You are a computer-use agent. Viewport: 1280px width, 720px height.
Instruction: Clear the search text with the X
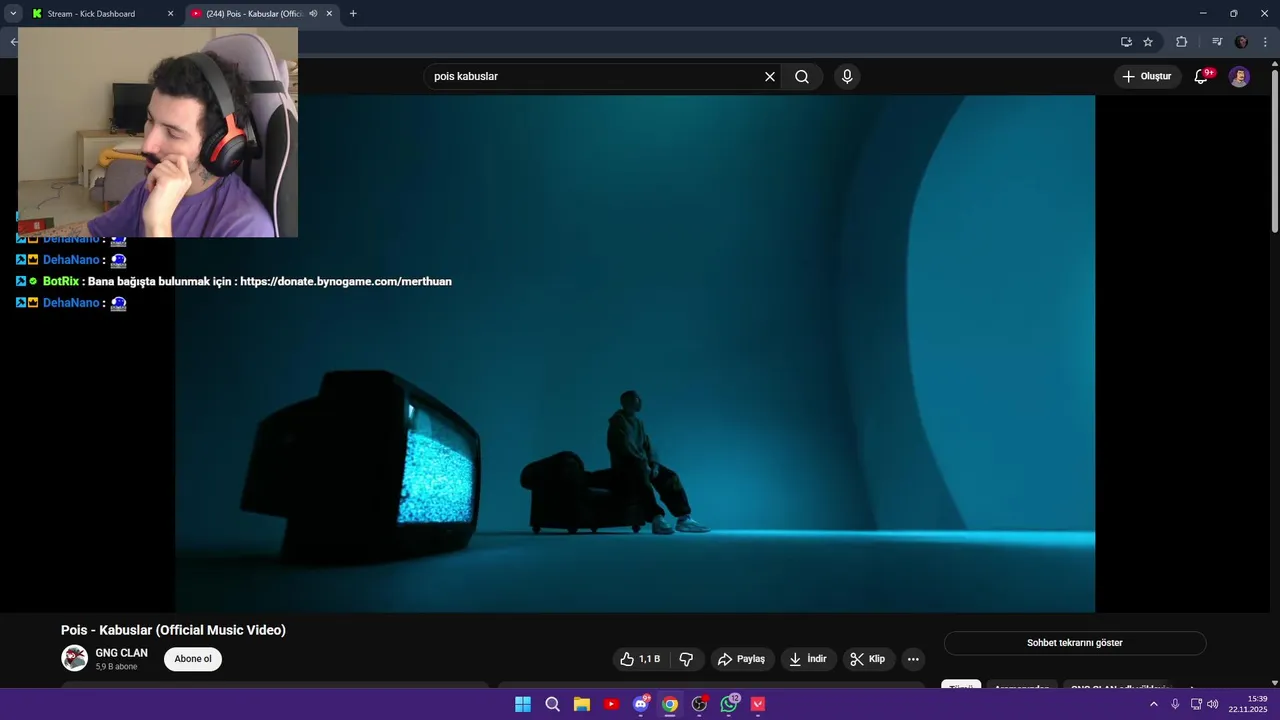click(770, 77)
